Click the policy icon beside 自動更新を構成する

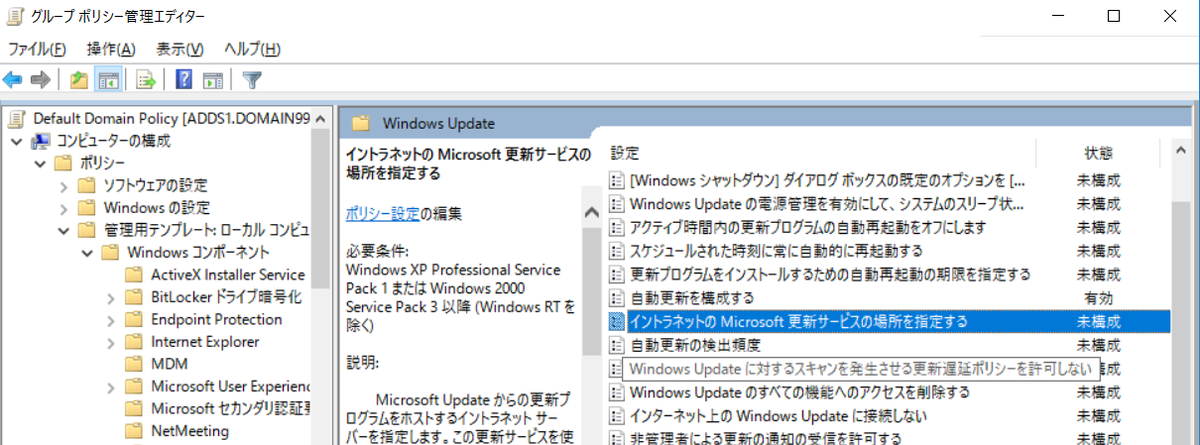(x=617, y=298)
